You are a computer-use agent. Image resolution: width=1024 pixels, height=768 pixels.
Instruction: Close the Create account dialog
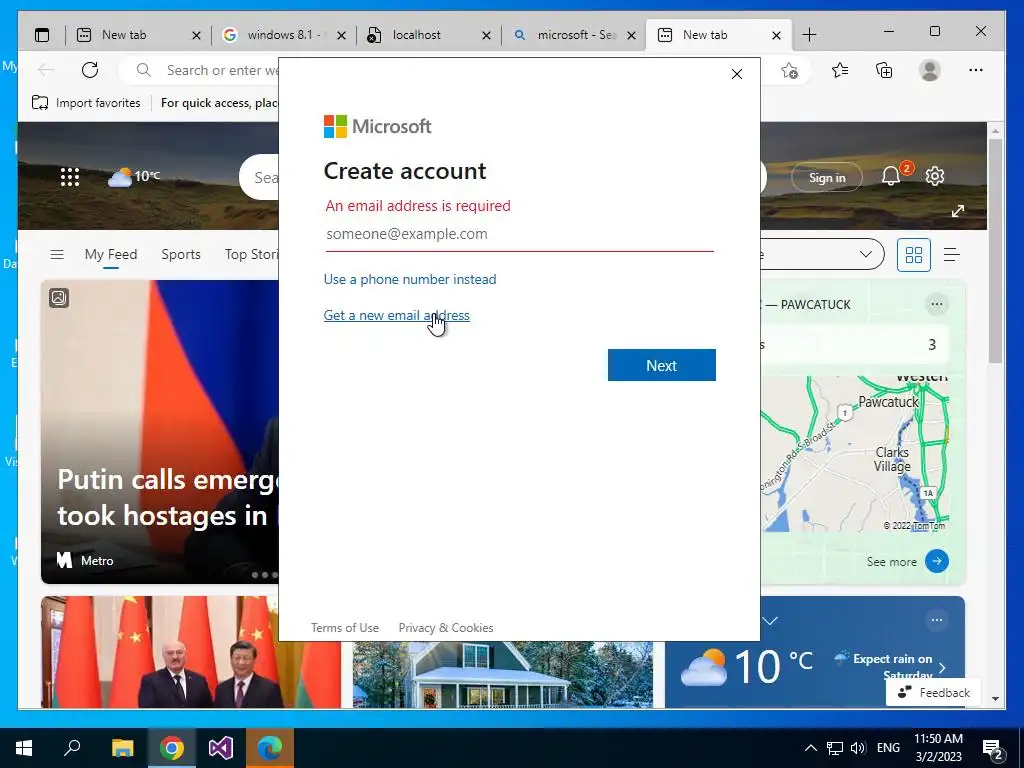(737, 74)
